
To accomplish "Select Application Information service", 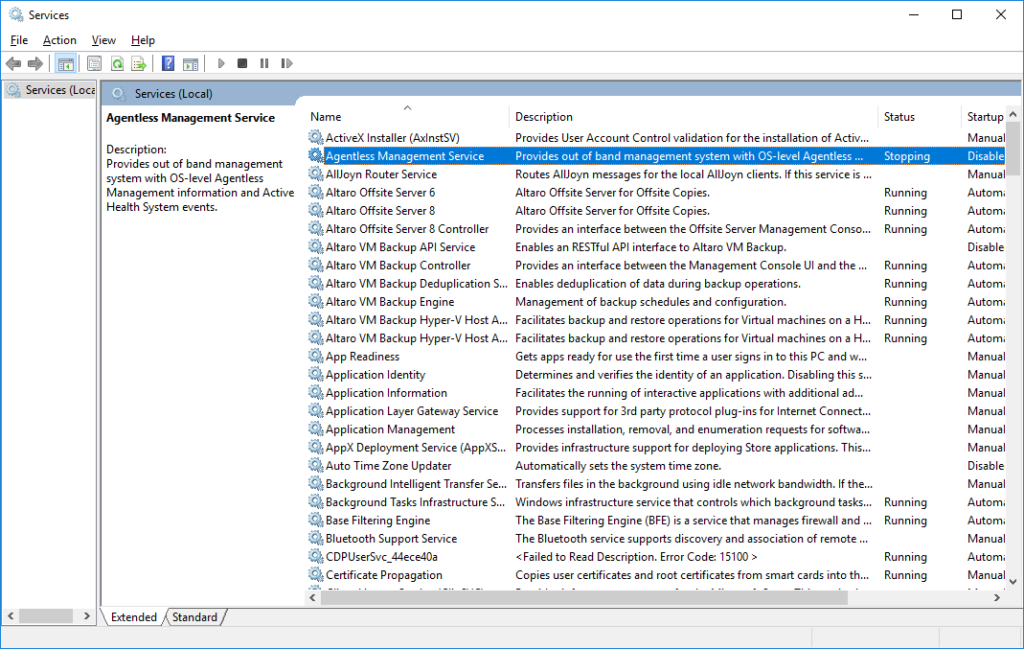I will click(x=656, y=392).
